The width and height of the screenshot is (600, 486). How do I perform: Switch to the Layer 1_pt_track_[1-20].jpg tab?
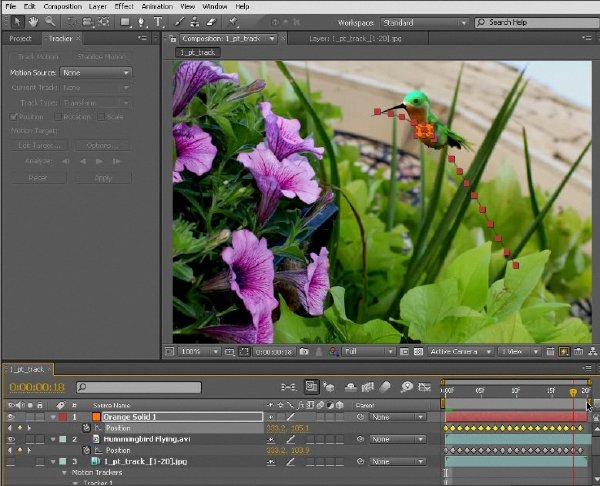(x=355, y=39)
